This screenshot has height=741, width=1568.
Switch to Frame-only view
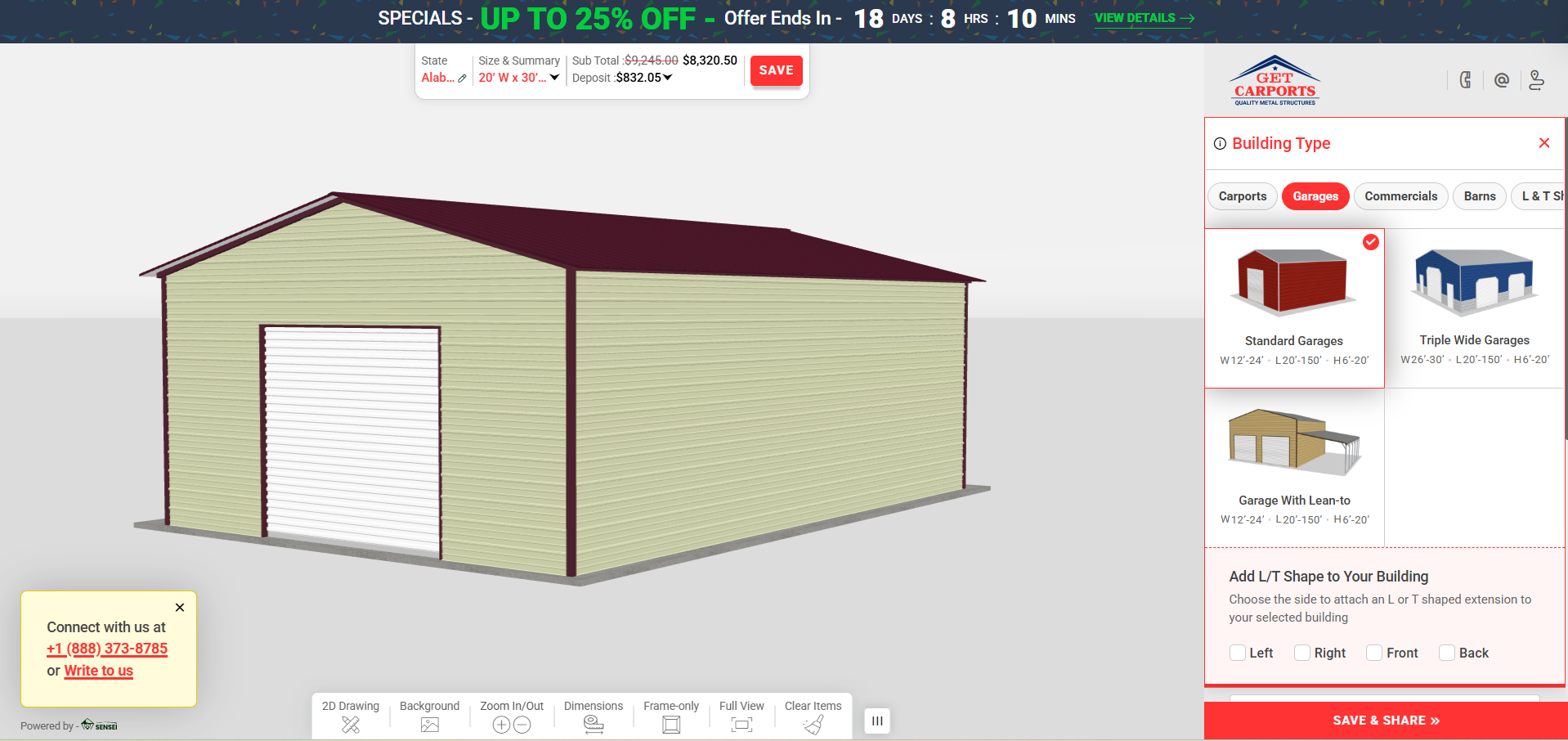coord(670,724)
